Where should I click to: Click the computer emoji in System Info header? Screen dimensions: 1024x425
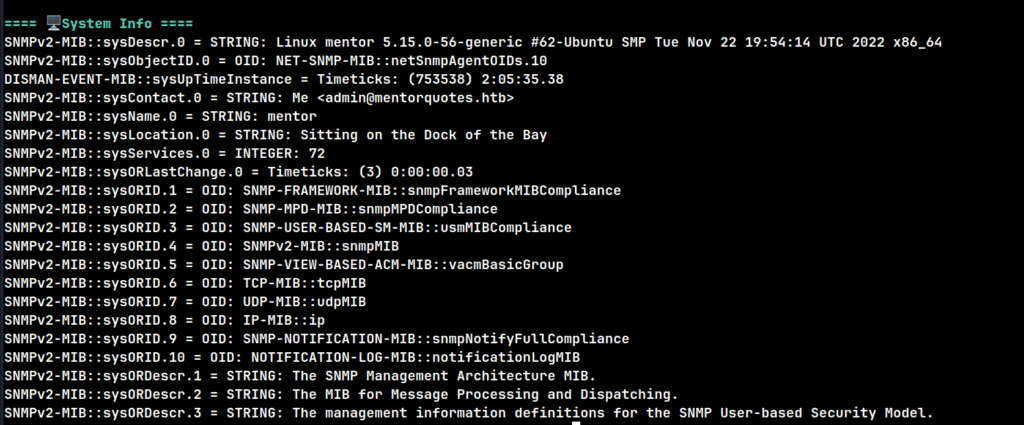(54, 24)
